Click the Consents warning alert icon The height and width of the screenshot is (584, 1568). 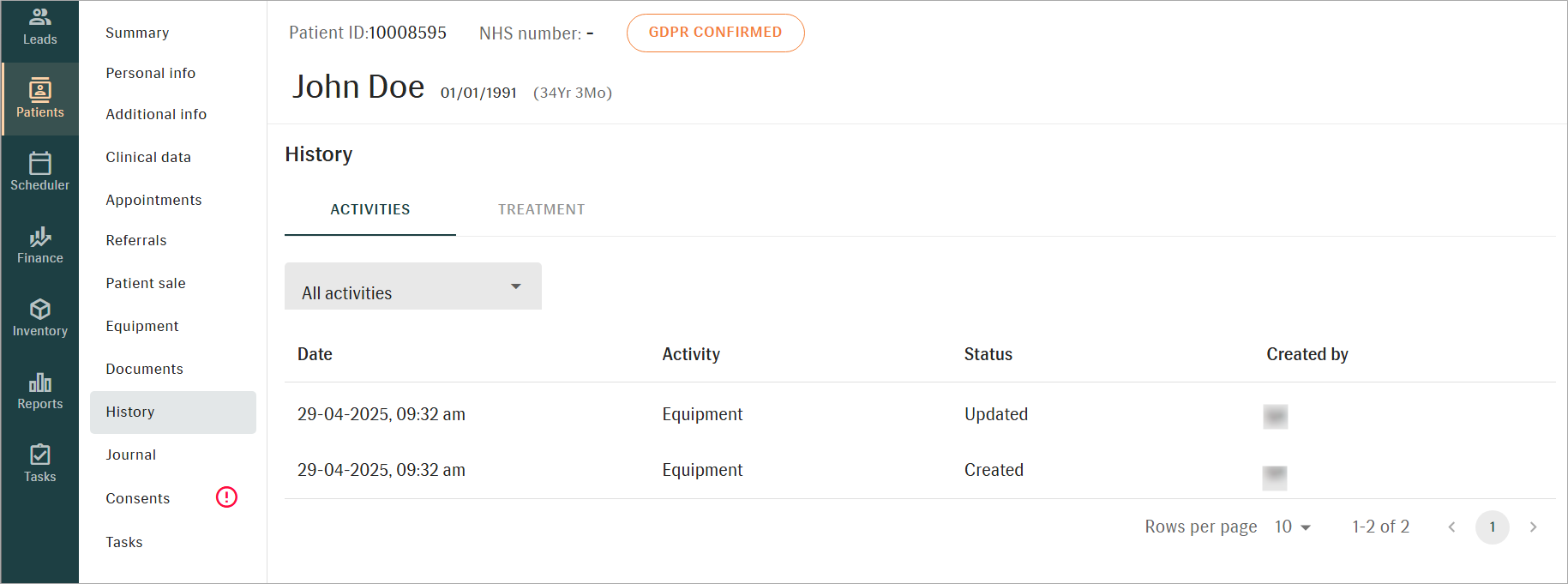pyautogui.click(x=226, y=497)
